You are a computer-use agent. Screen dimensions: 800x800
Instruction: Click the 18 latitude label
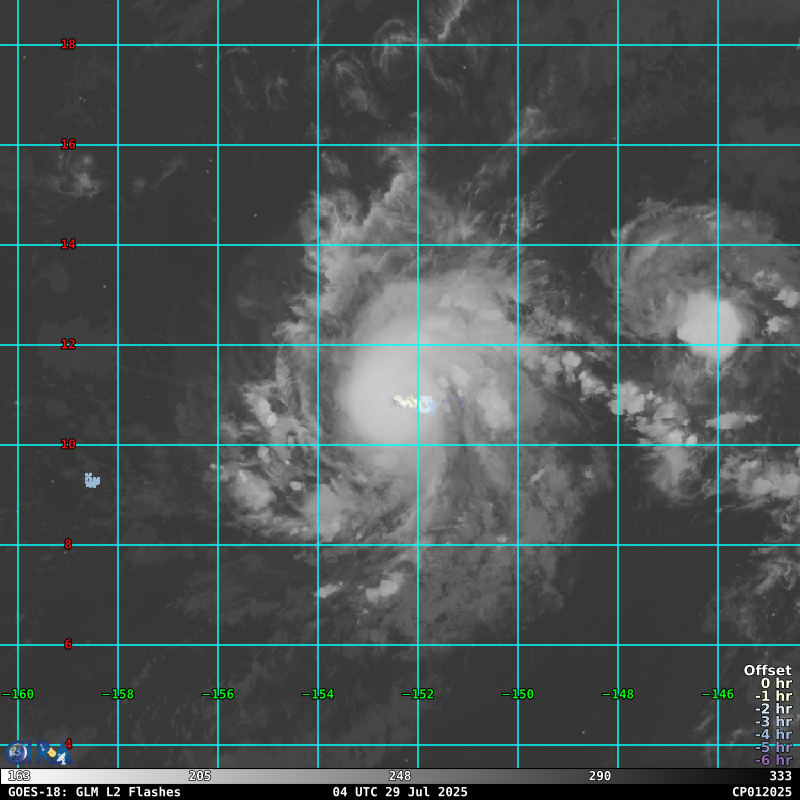coord(68,44)
